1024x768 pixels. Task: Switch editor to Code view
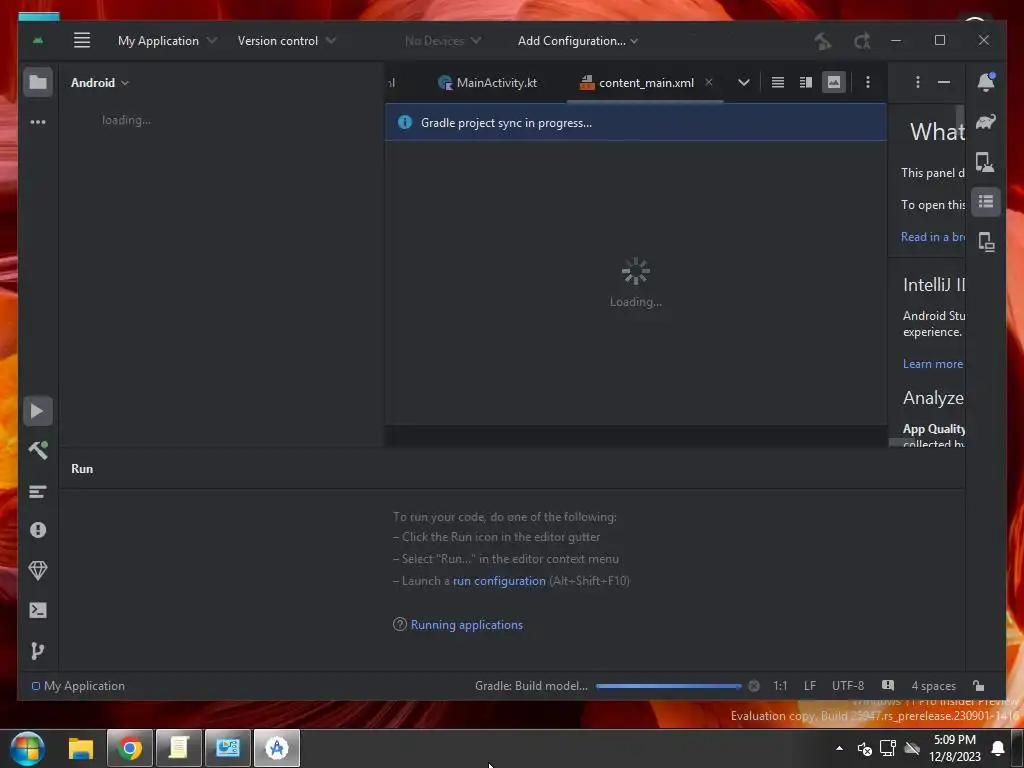[x=778, y=82]
